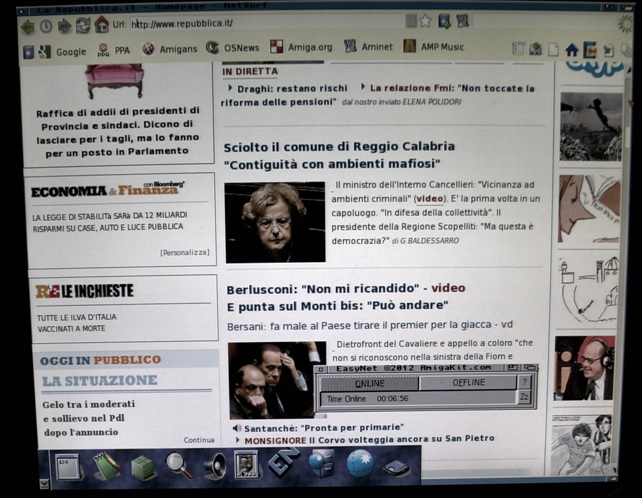This screenshot has width=642, height=498.
Task: Click the blue house icon in right toolbar
Action: (x=572, y=50)
